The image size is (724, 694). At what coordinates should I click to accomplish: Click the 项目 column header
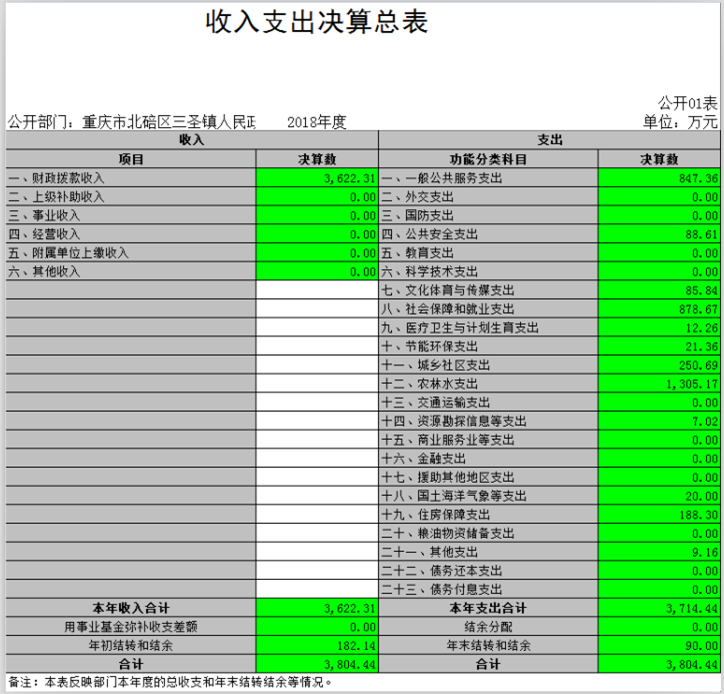click(131, 159)
